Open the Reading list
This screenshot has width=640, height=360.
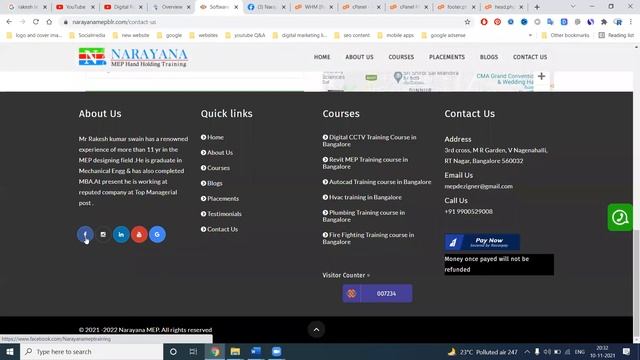coord(616,36)
